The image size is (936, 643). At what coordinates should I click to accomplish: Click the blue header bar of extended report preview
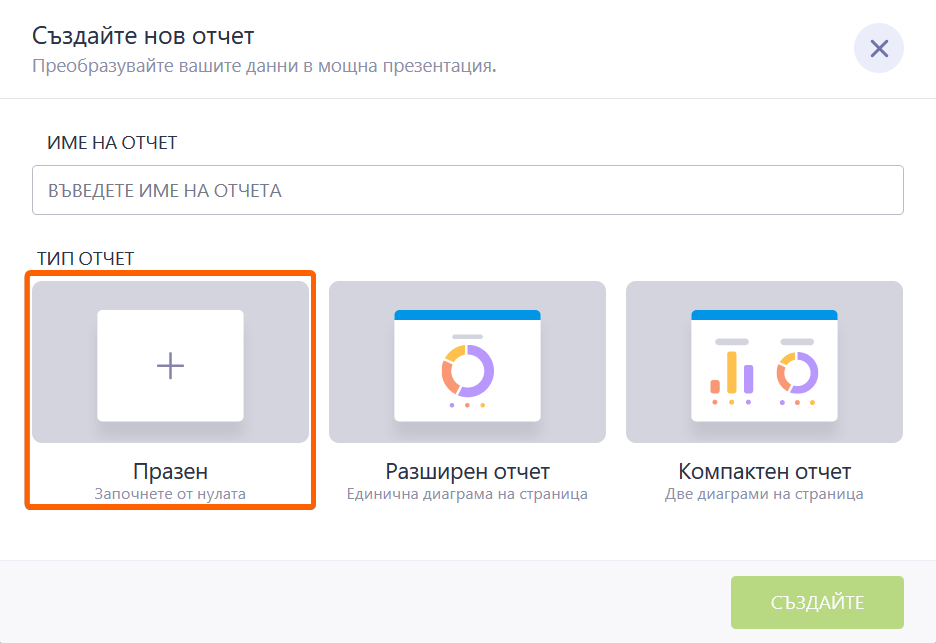point(467,315)
